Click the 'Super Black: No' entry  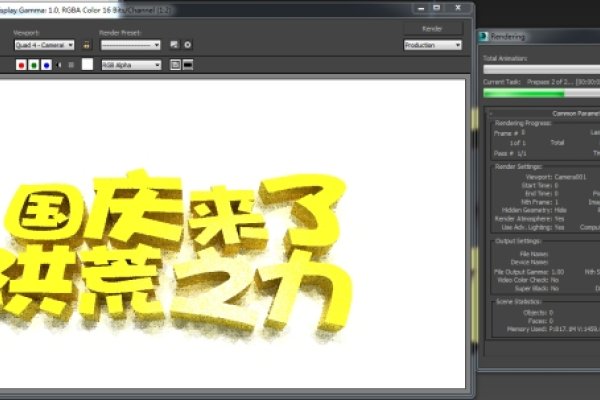click(537, 288)
